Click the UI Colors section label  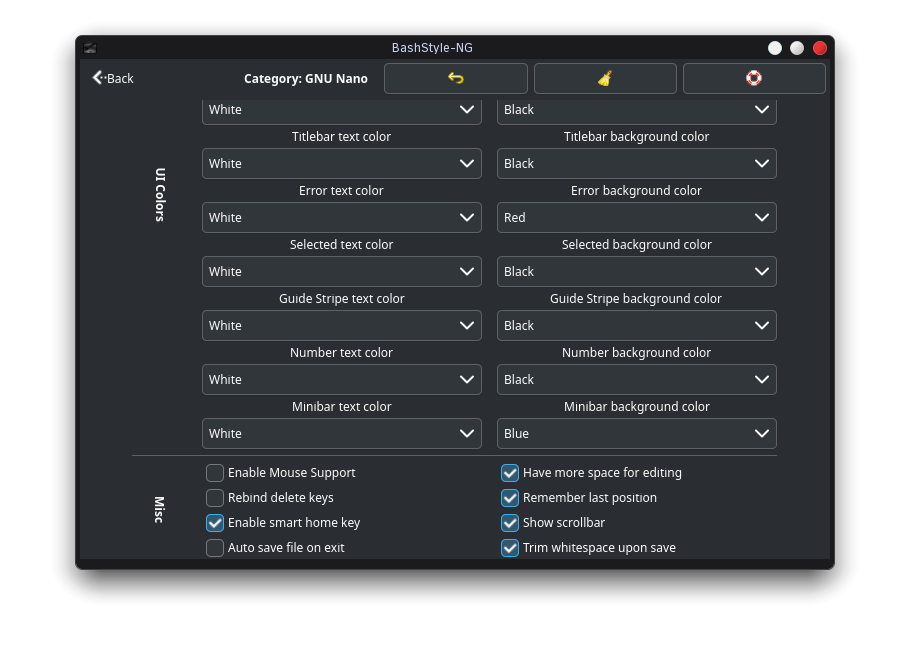[160, 195]
